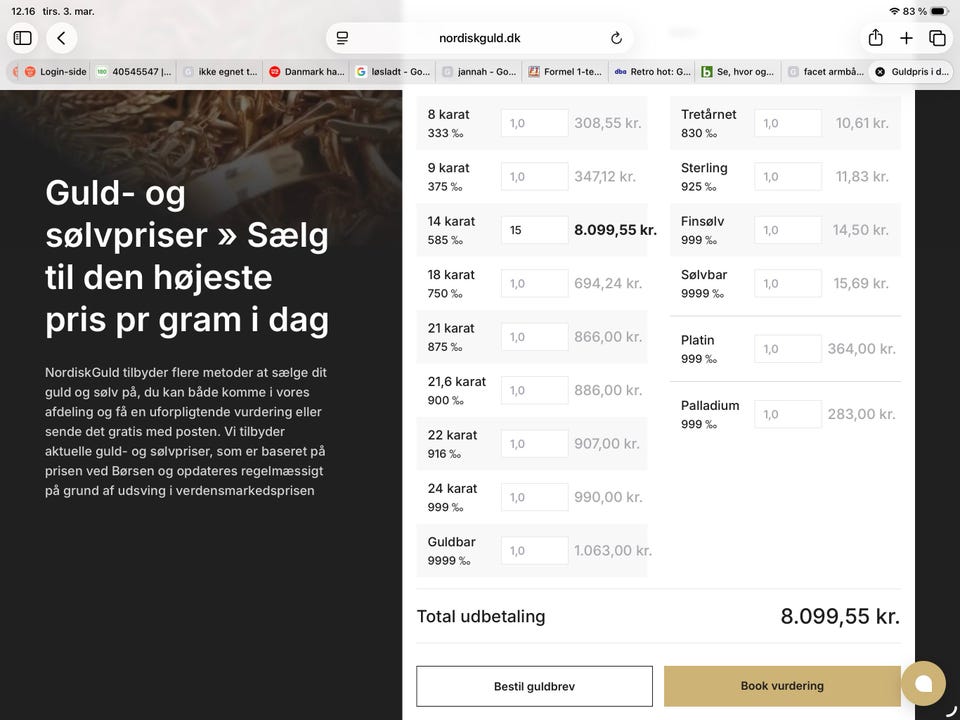The height and width of the screenshot is (720, 960).
Task: Click the 10,61 kr. Tretårnet price
Action: pos(861,123)
